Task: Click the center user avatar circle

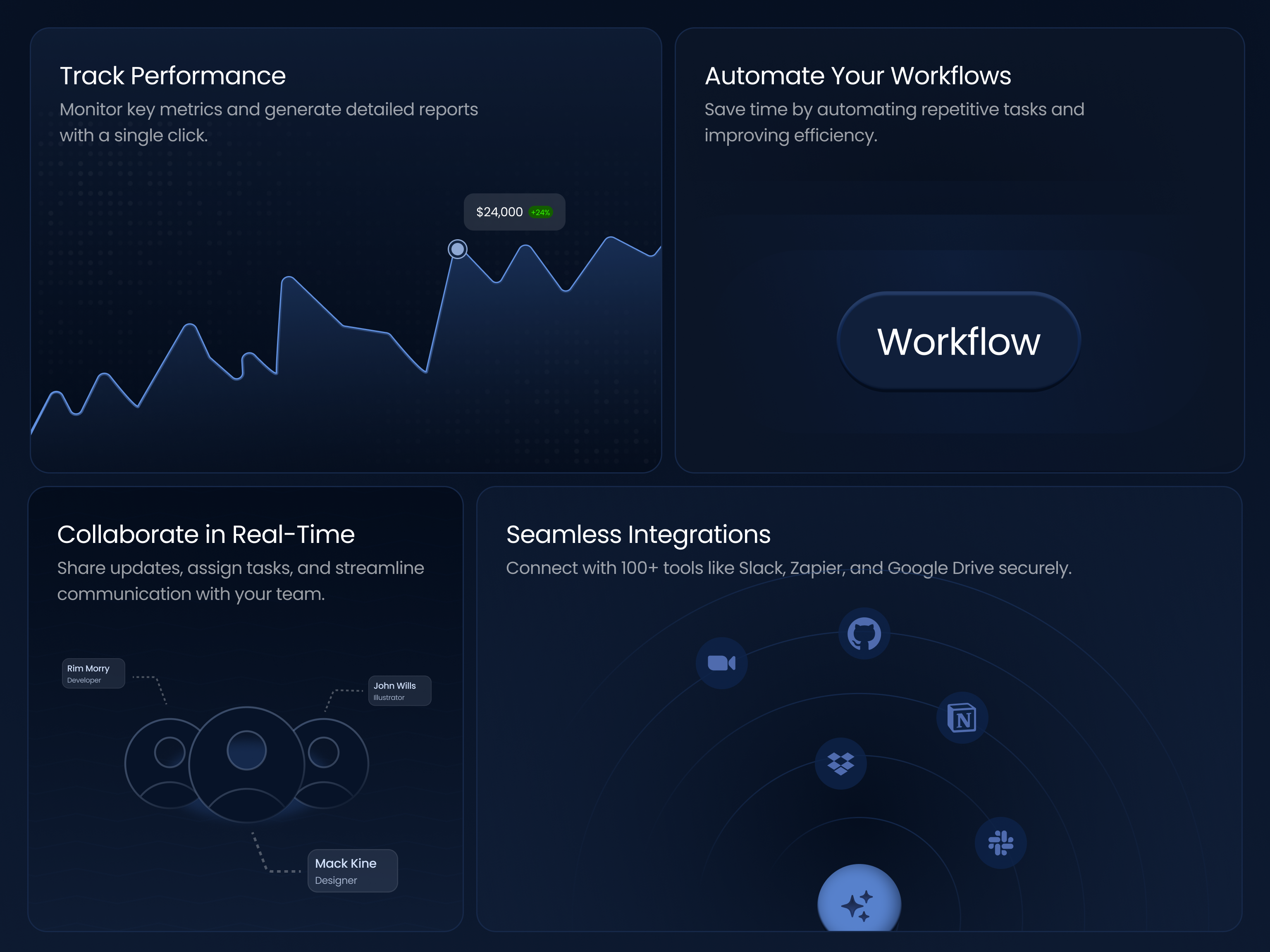Action: click(247, 765)
